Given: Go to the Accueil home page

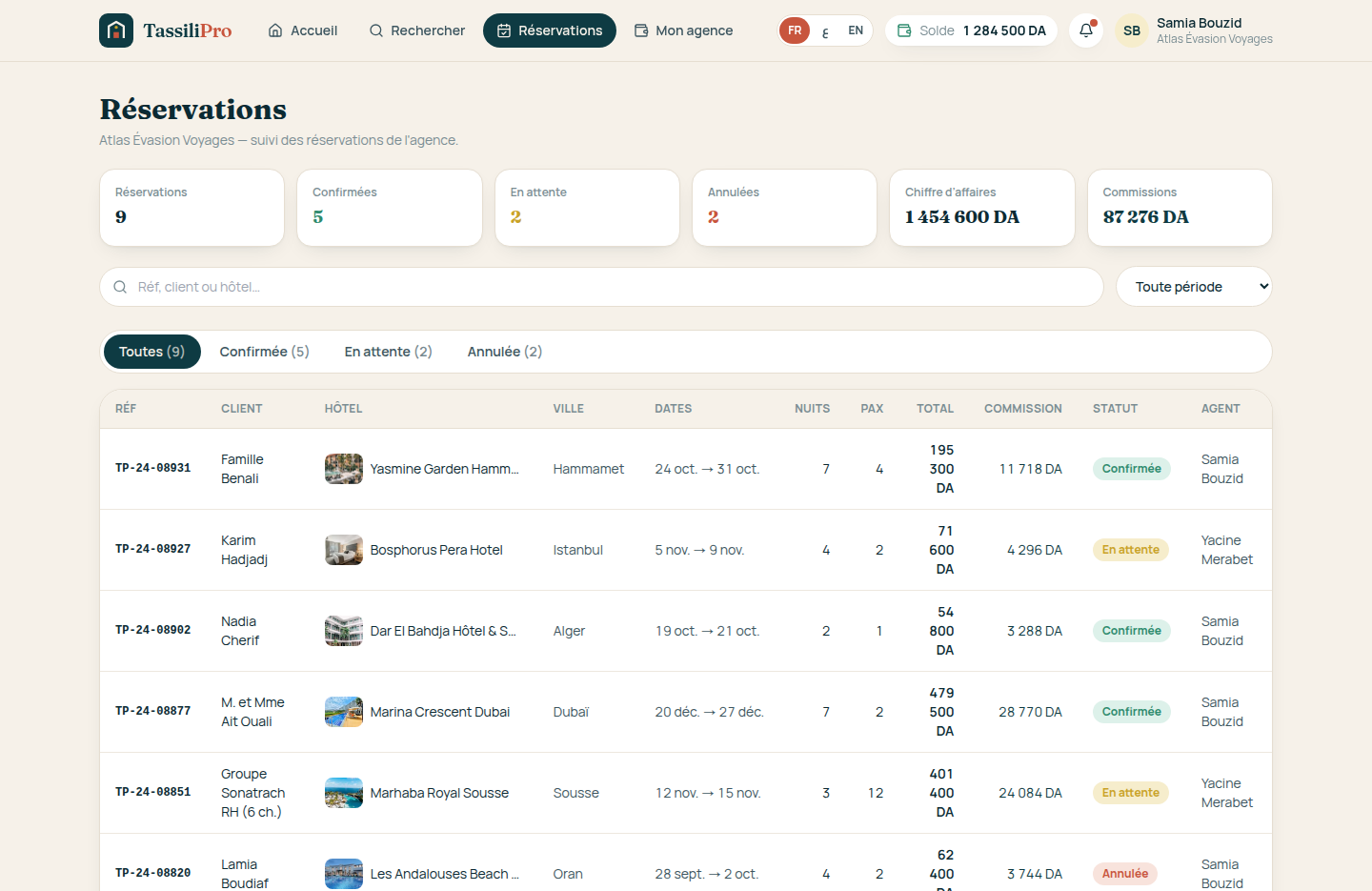Looking at the screenshot, I should 303,30.
